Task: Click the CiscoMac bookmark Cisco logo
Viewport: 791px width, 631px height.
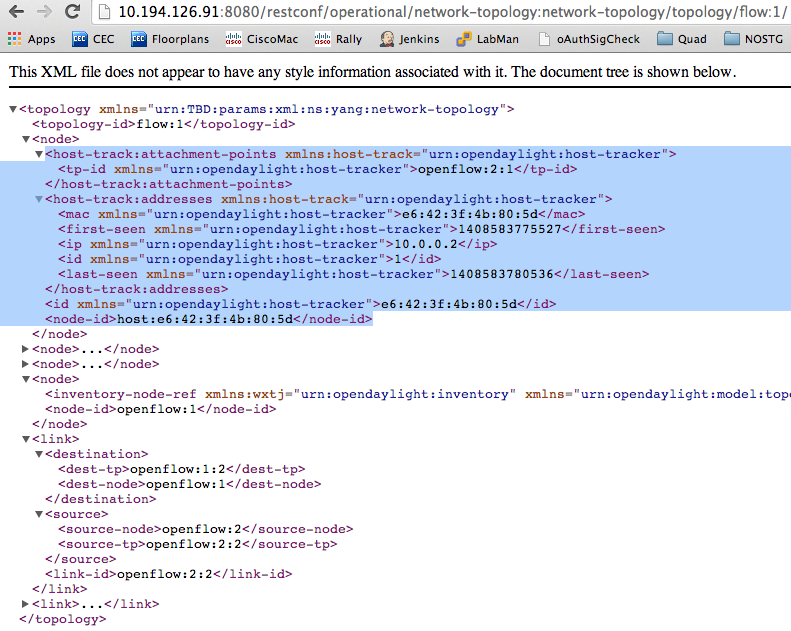Action: pos(233,39)
